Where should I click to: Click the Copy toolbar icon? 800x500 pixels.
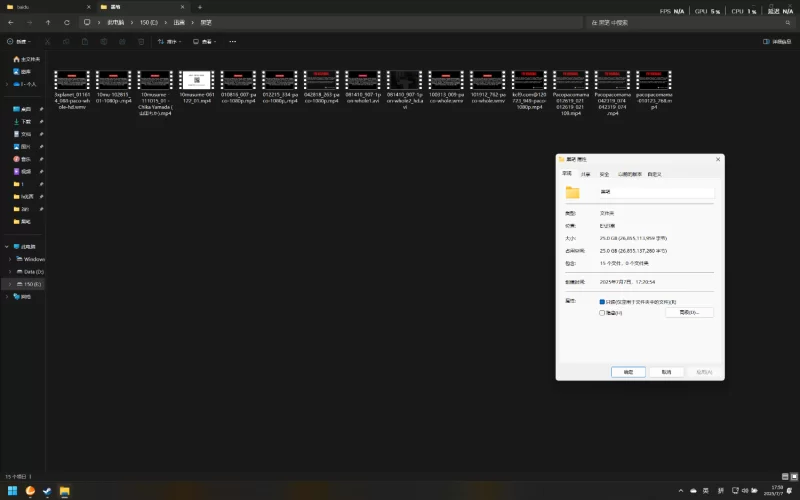[x=66, y=41]
